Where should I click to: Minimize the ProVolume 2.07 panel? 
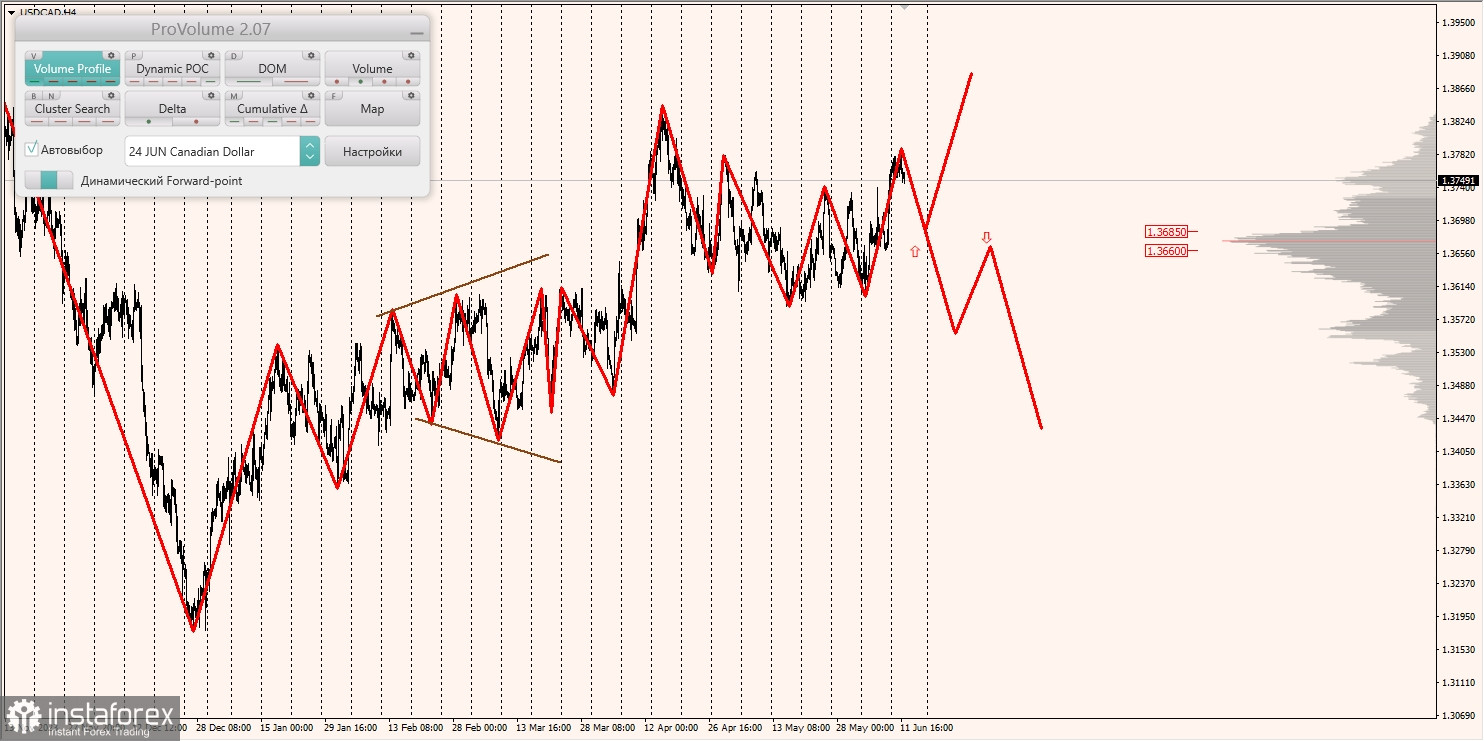tap(417, 33)
